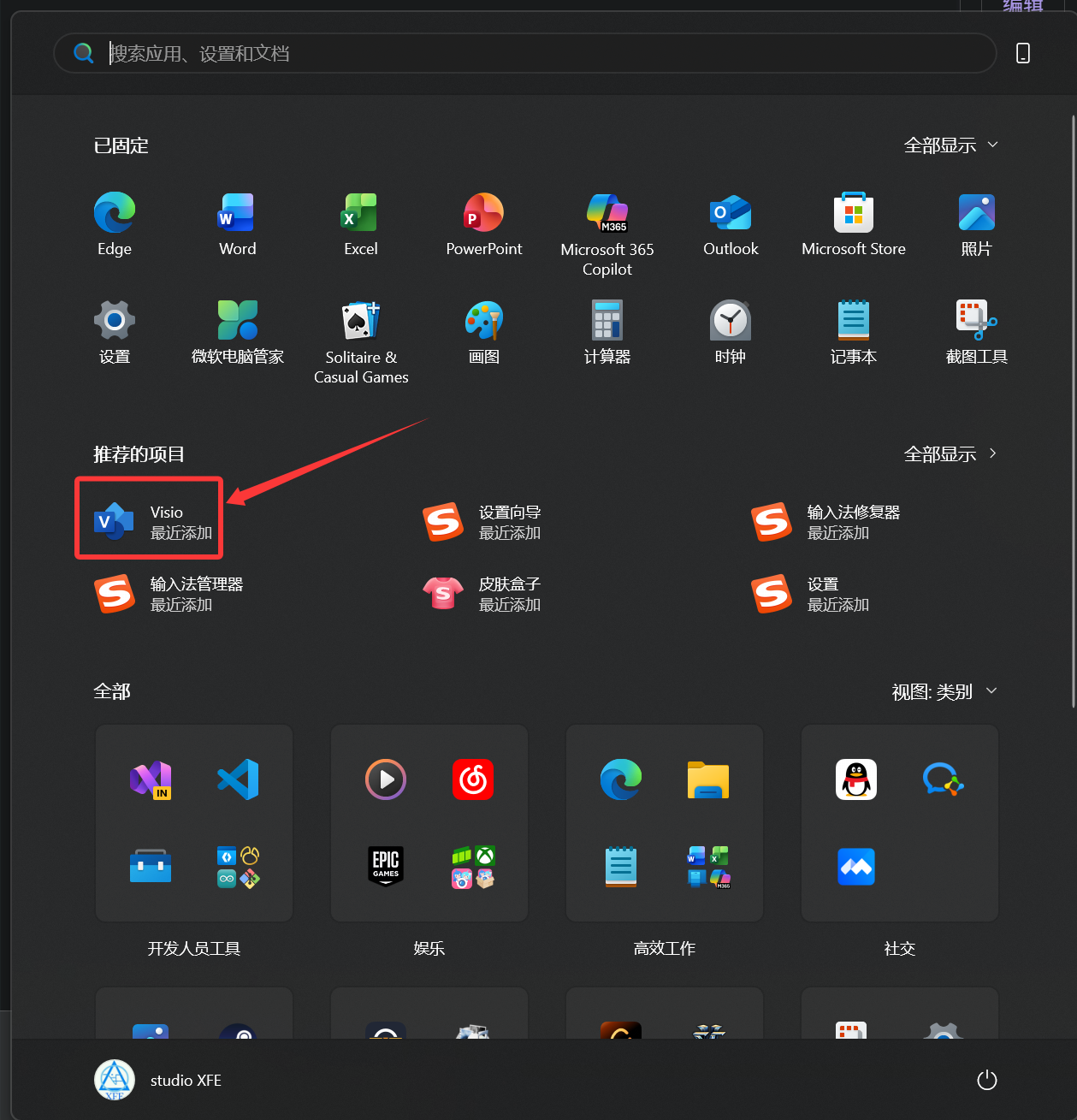The image size is (1077, 1120).
Task: Launch Outlook from pinned section
Action: [x=730, y=224]
